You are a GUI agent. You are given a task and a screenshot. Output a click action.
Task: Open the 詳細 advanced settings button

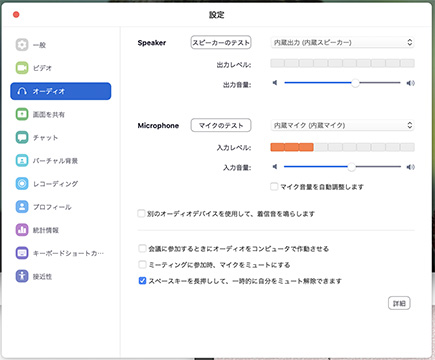point(399,303)
